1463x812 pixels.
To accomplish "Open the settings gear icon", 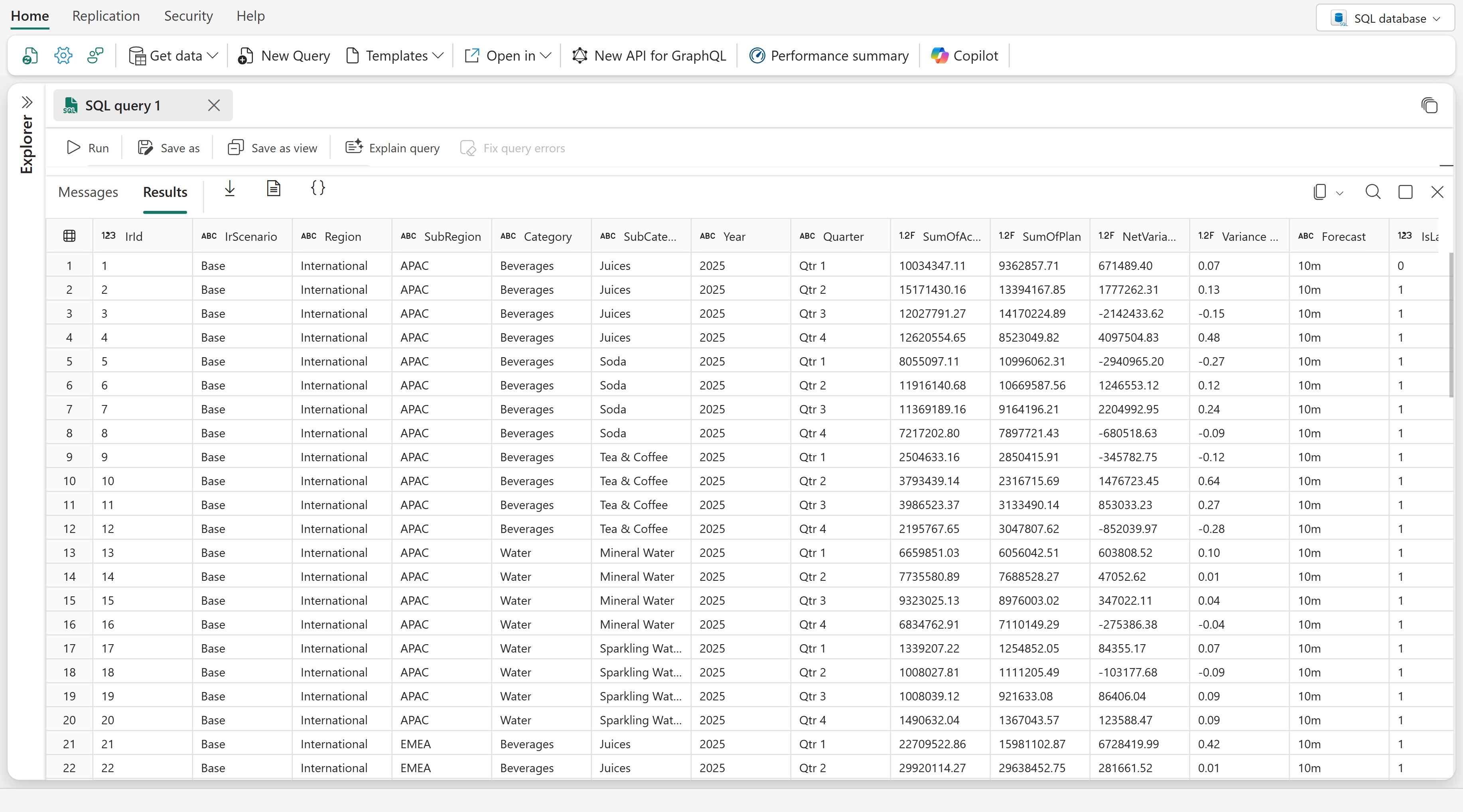I will [63, 56].
